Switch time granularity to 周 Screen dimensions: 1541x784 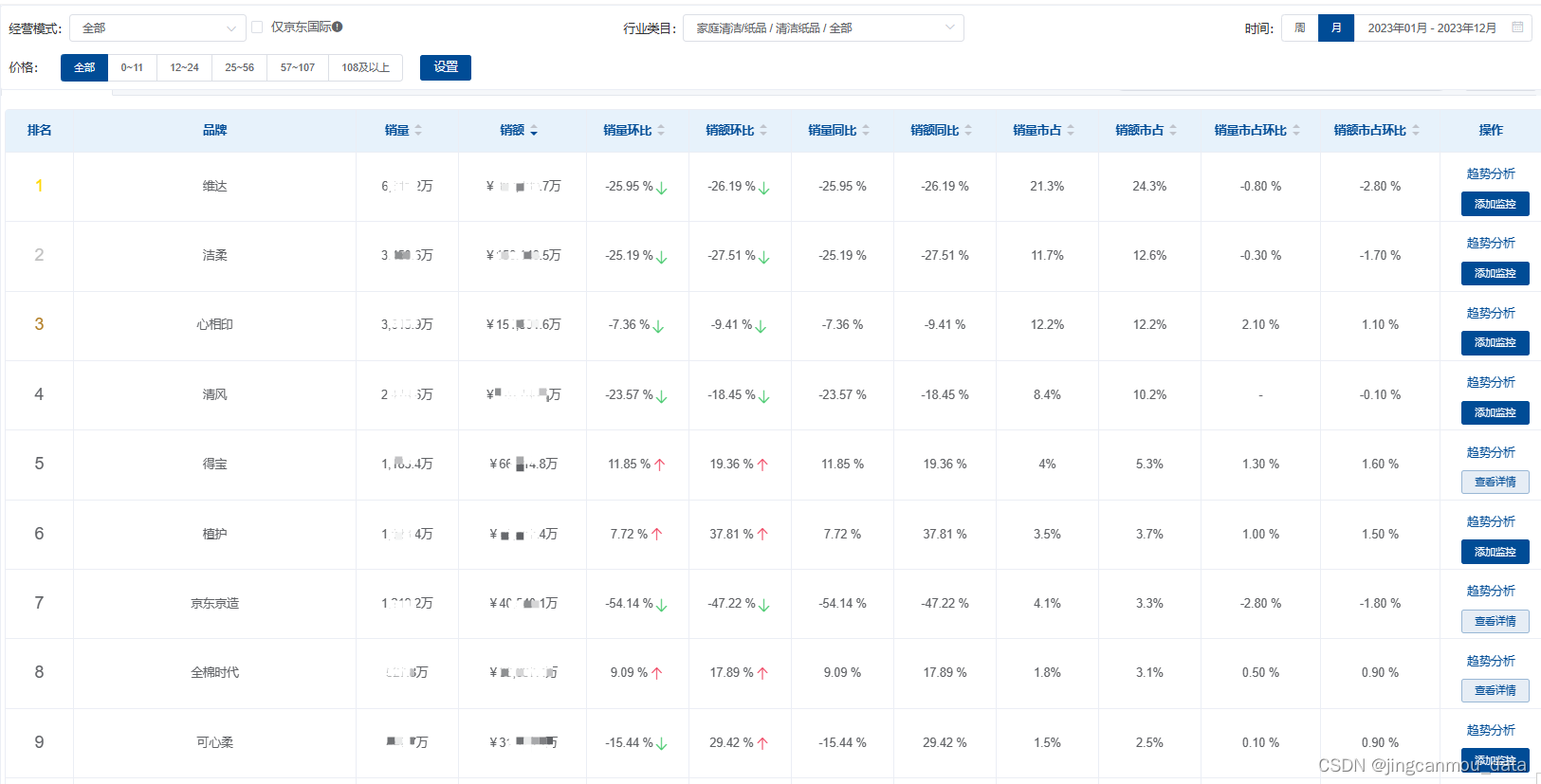[x=1300, y=27]
